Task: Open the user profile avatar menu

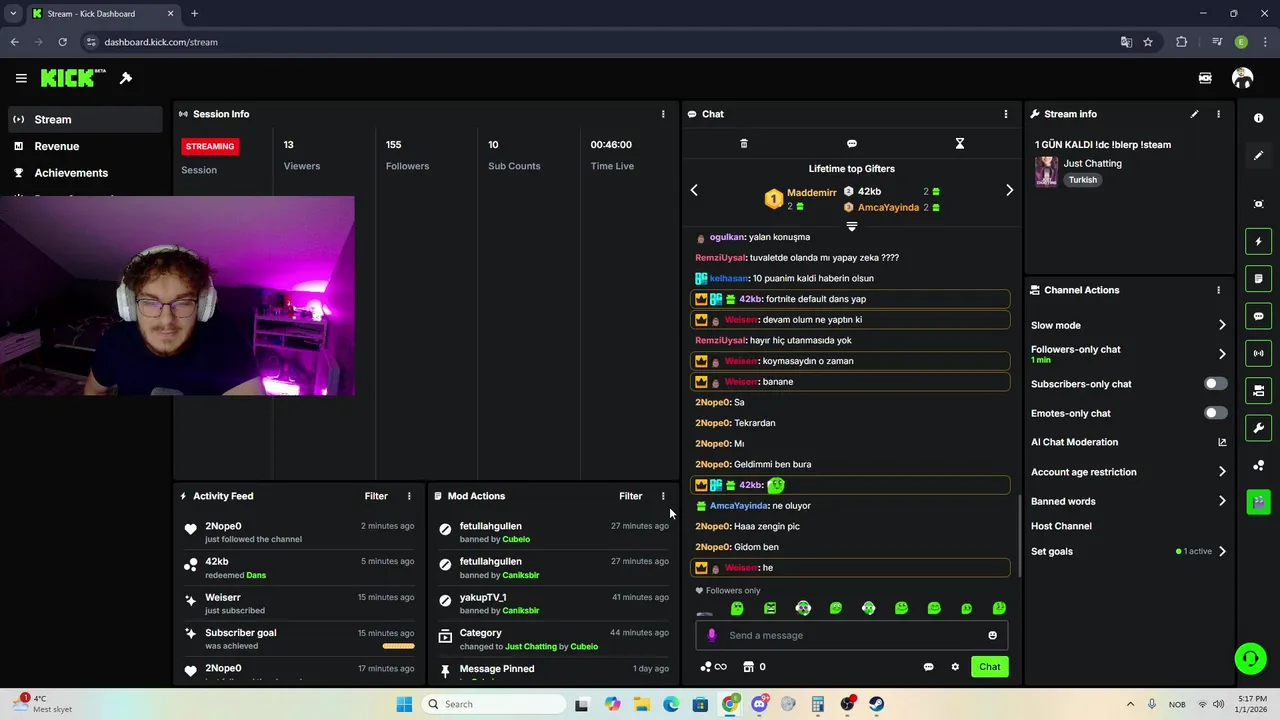Action: pos(1242,78)
